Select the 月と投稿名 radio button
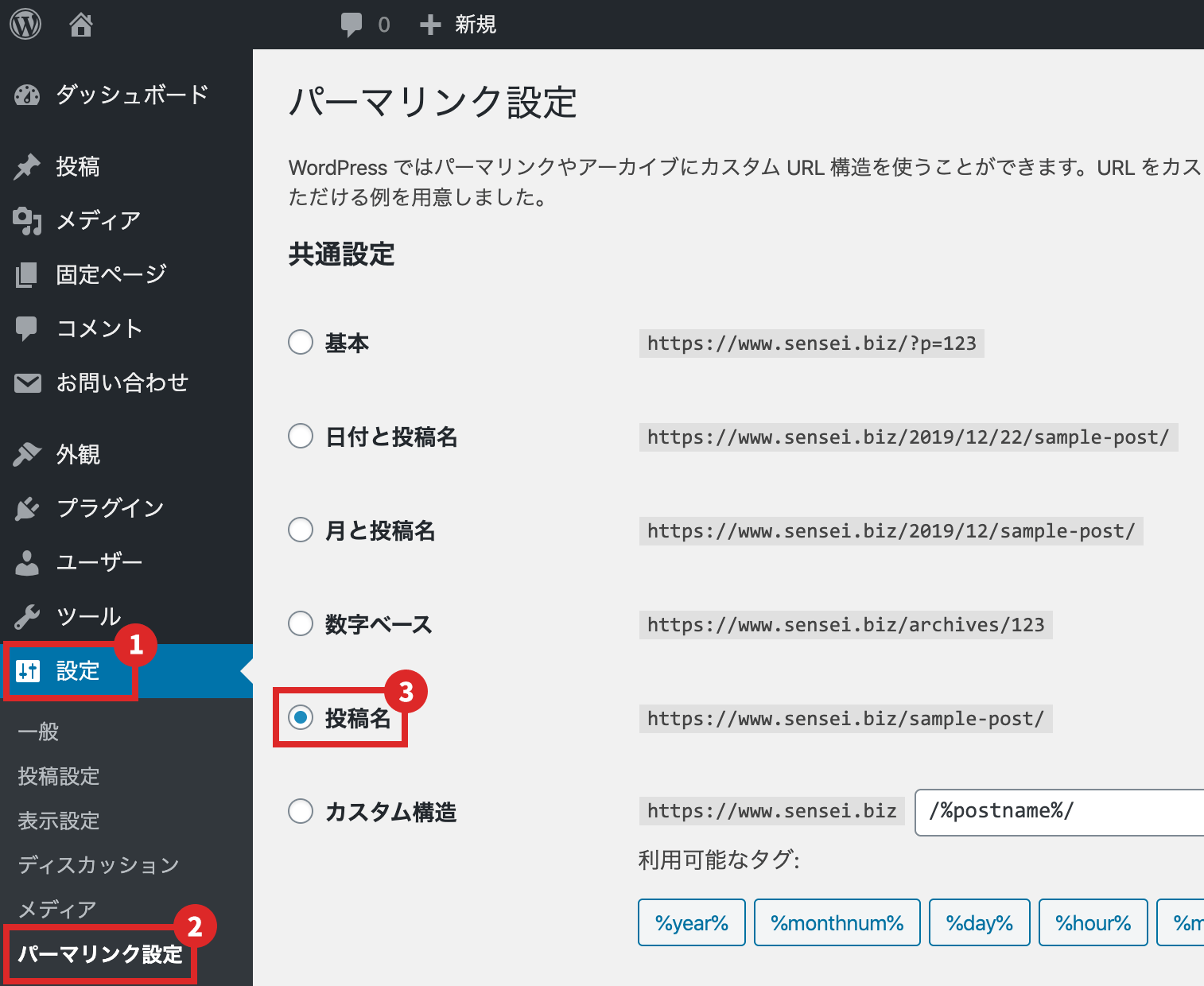The width and height of the screenshot is (1204, 986). (301, 530)
